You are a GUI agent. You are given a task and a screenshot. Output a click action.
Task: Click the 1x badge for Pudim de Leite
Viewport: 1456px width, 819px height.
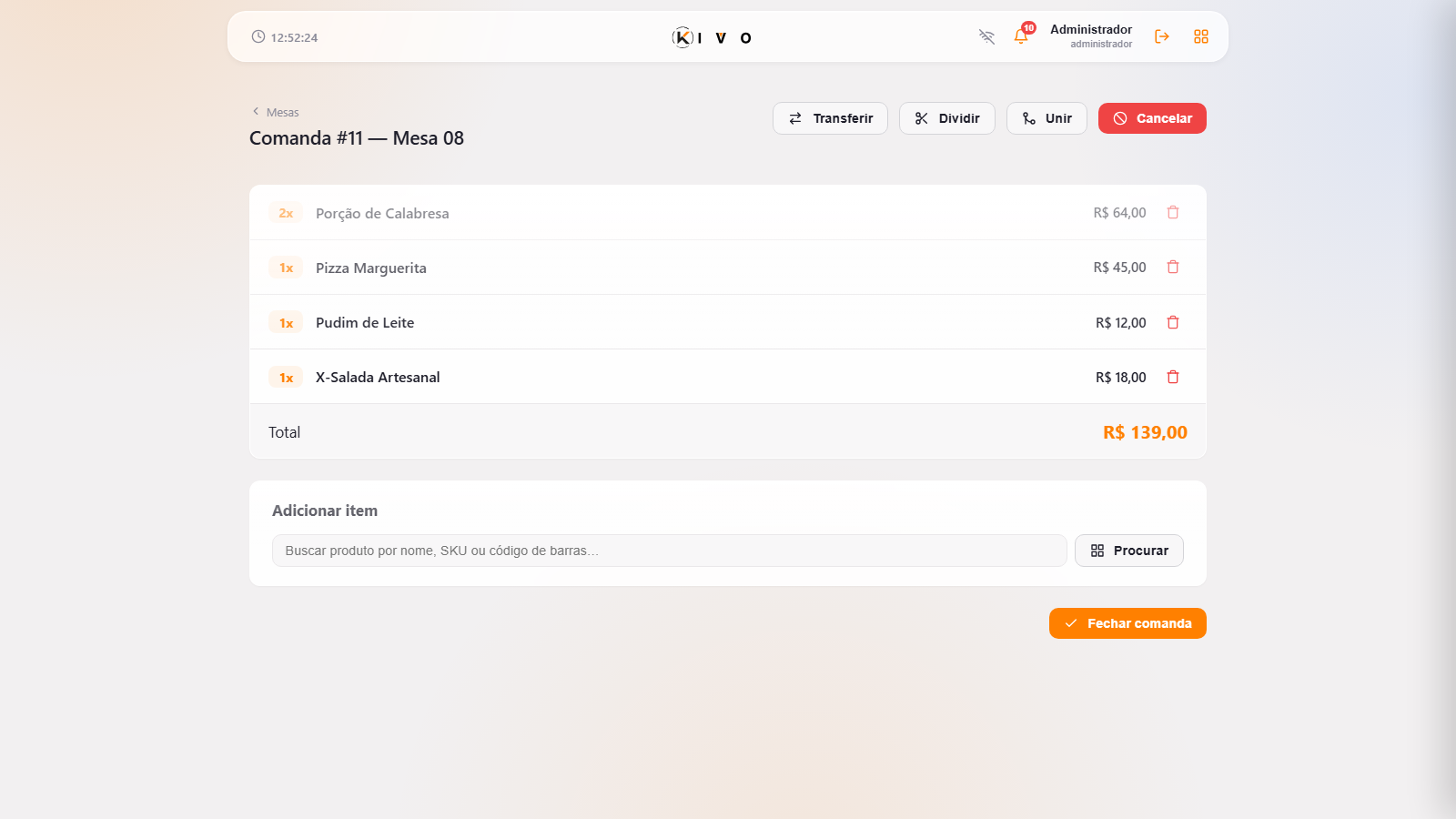286,323
